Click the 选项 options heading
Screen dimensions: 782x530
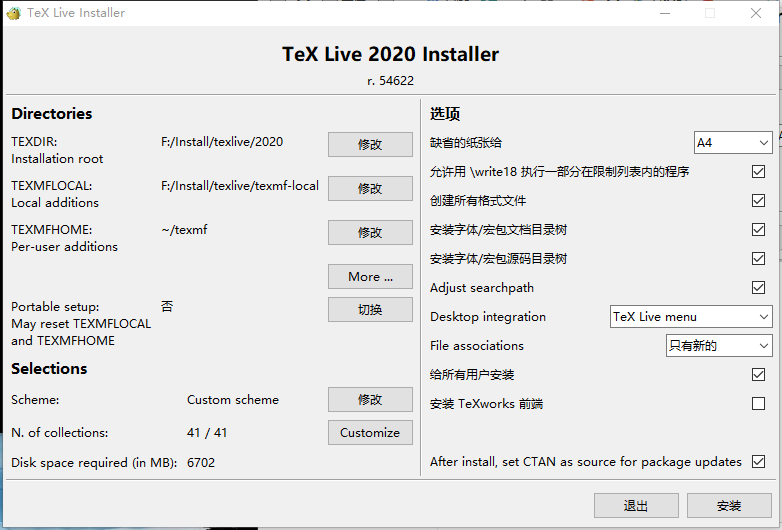[x=445, y=114]
